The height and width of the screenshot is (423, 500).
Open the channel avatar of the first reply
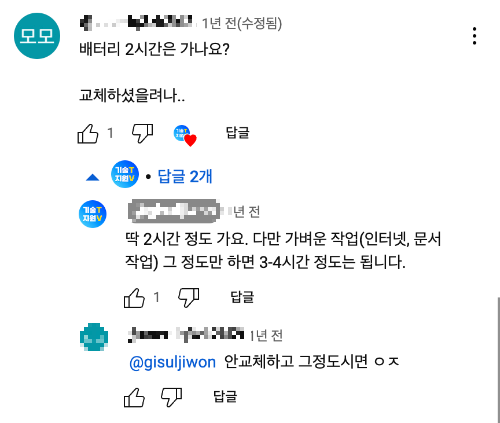tap(93, 214)
